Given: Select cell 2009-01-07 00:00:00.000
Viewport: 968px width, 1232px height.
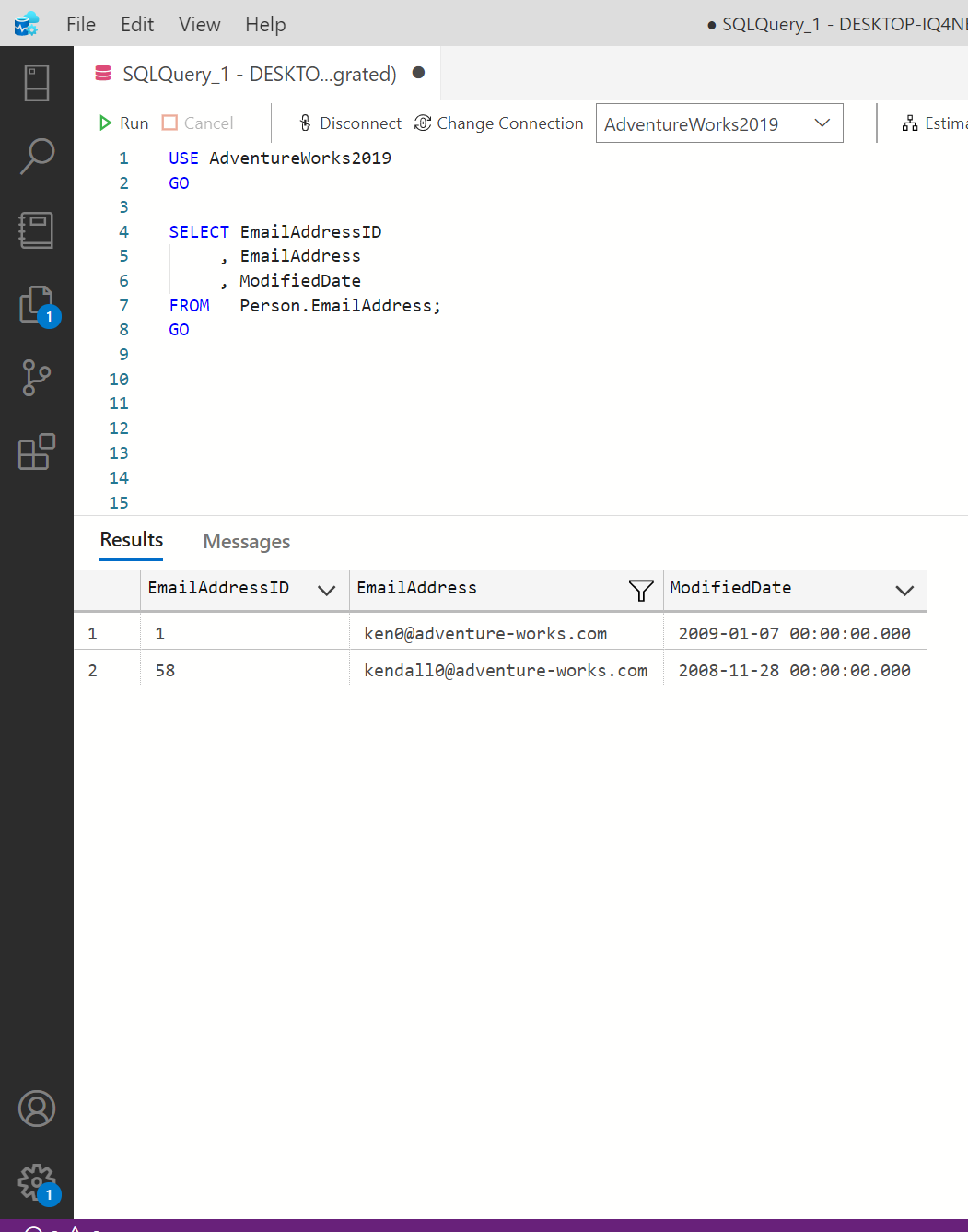Looking at the screenshot, I should [795, 634].
